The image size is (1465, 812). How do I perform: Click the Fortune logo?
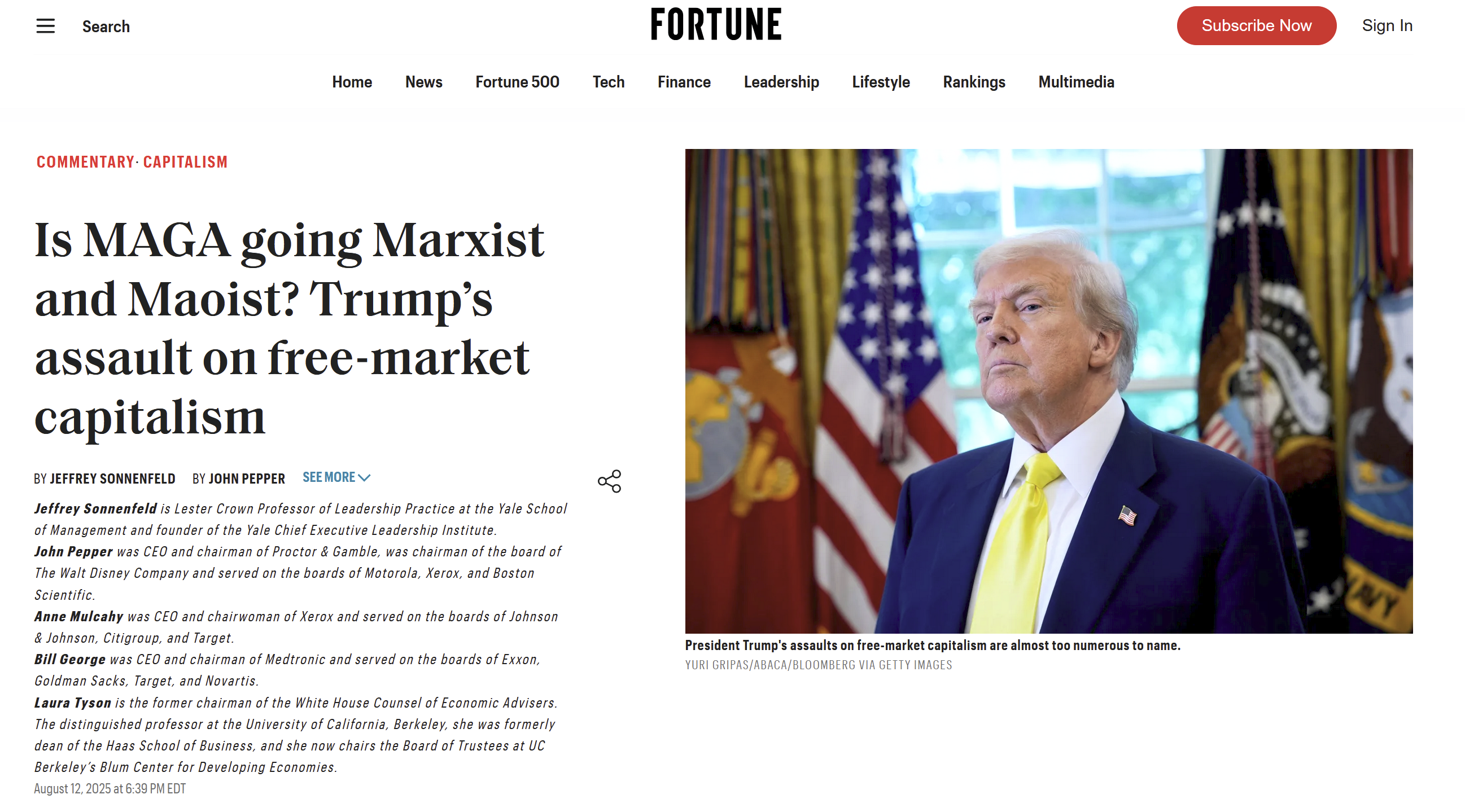tap(716, 24)
